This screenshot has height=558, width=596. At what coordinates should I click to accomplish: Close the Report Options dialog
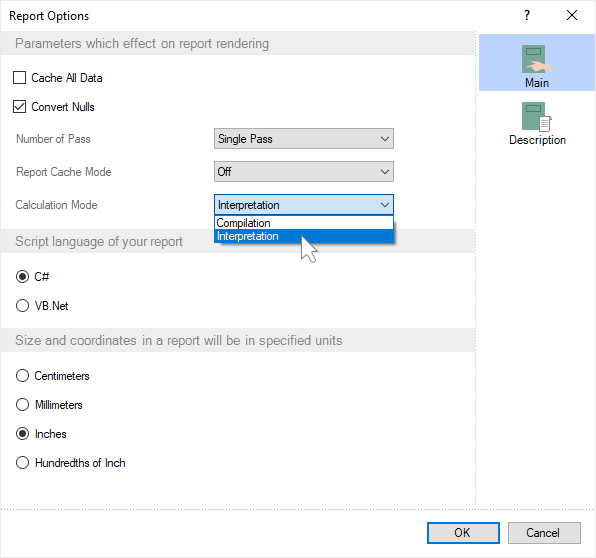click(x=572, y=16)
